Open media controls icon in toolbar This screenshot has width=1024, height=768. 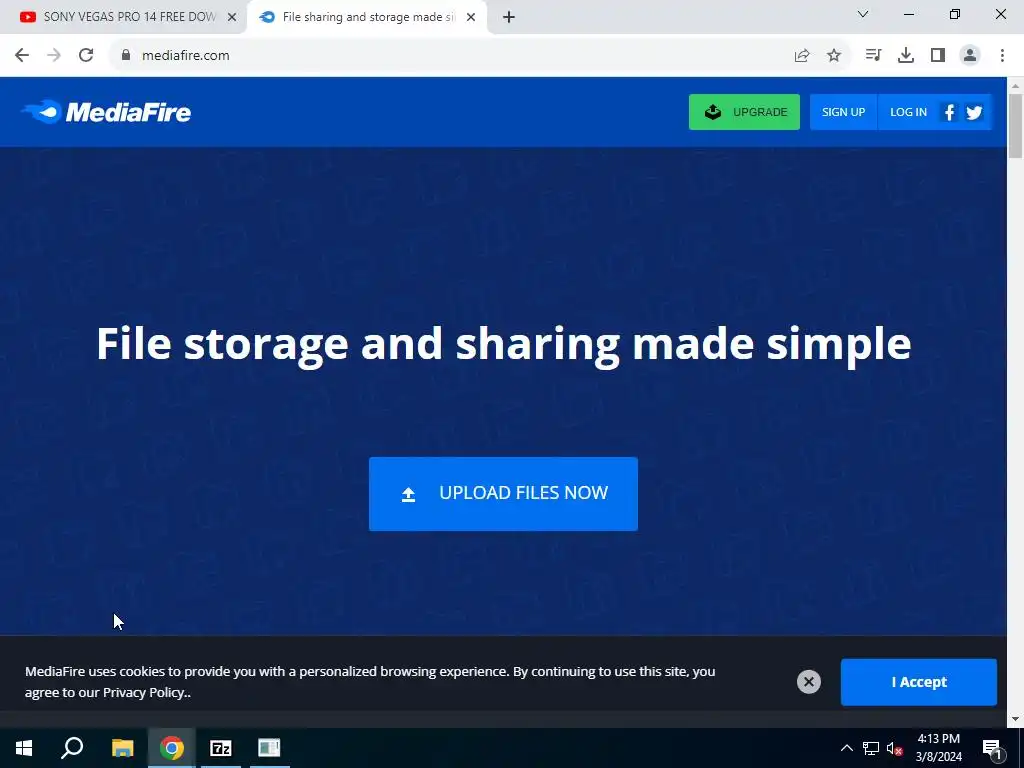tap(873, 56)
